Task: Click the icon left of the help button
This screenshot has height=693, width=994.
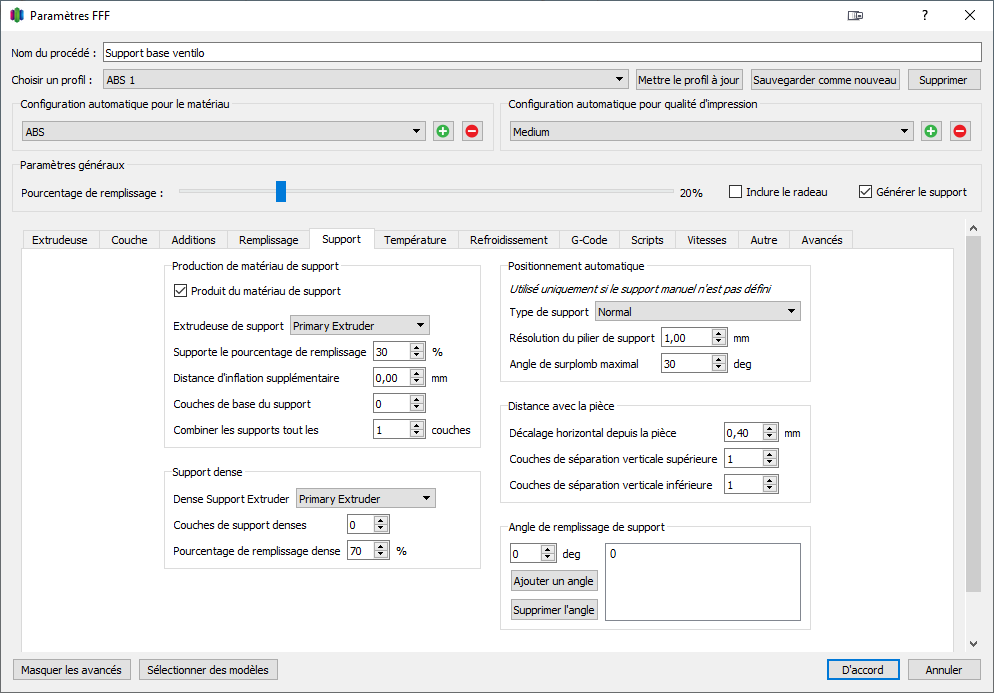Action: point(855,16)
